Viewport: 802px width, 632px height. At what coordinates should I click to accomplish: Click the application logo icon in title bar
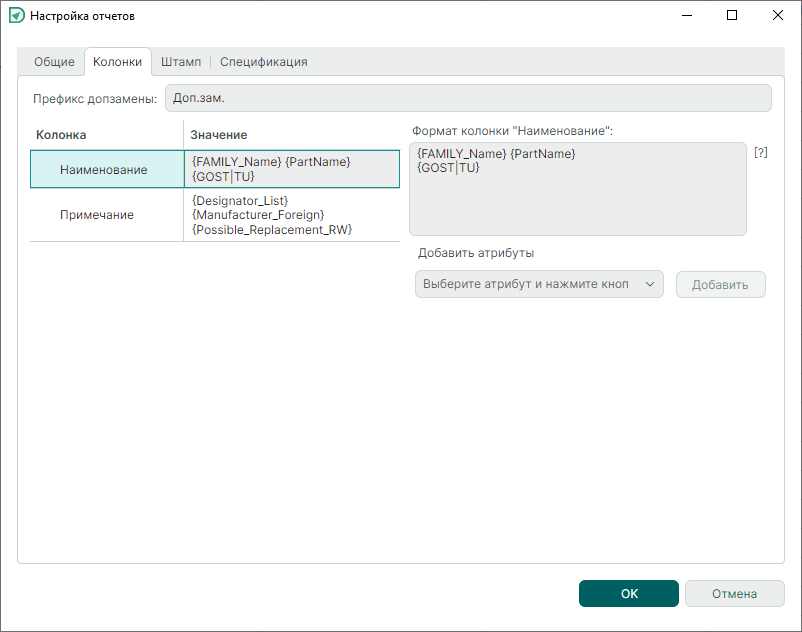[x=16, y=16]
